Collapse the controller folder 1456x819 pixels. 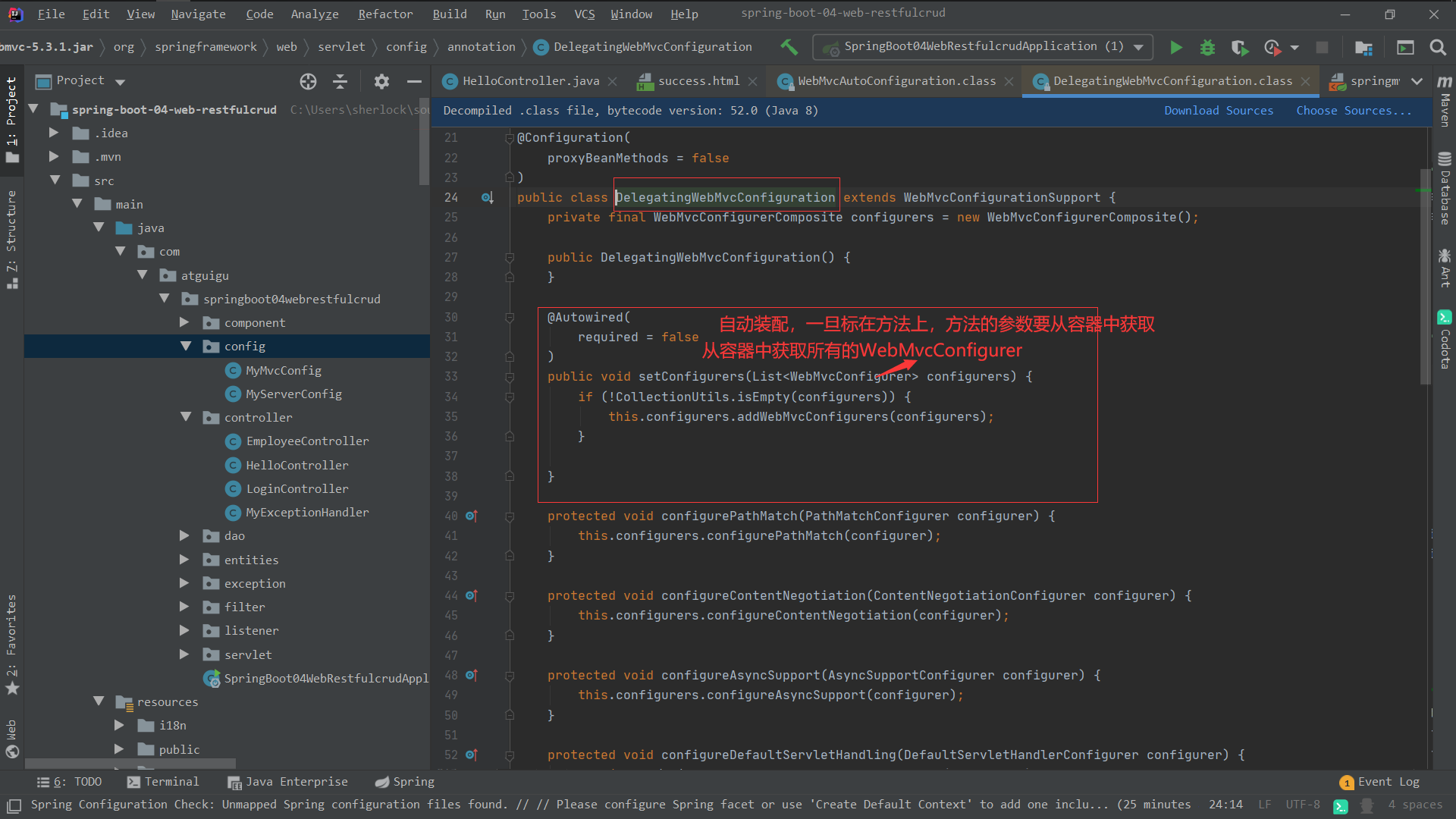tap(186, 417)
